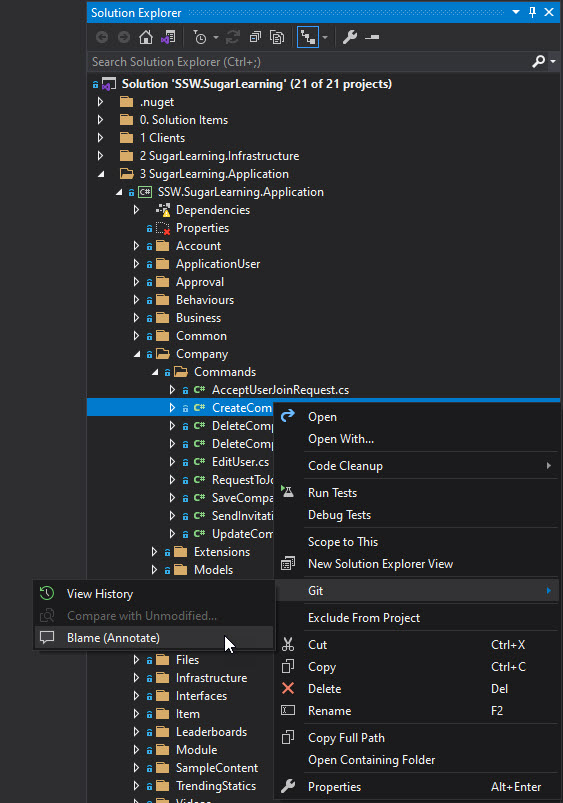This screenshot has height=803, width=563.
Task: Select the EditUser.cs file
Action: click(x=240, y=462)
